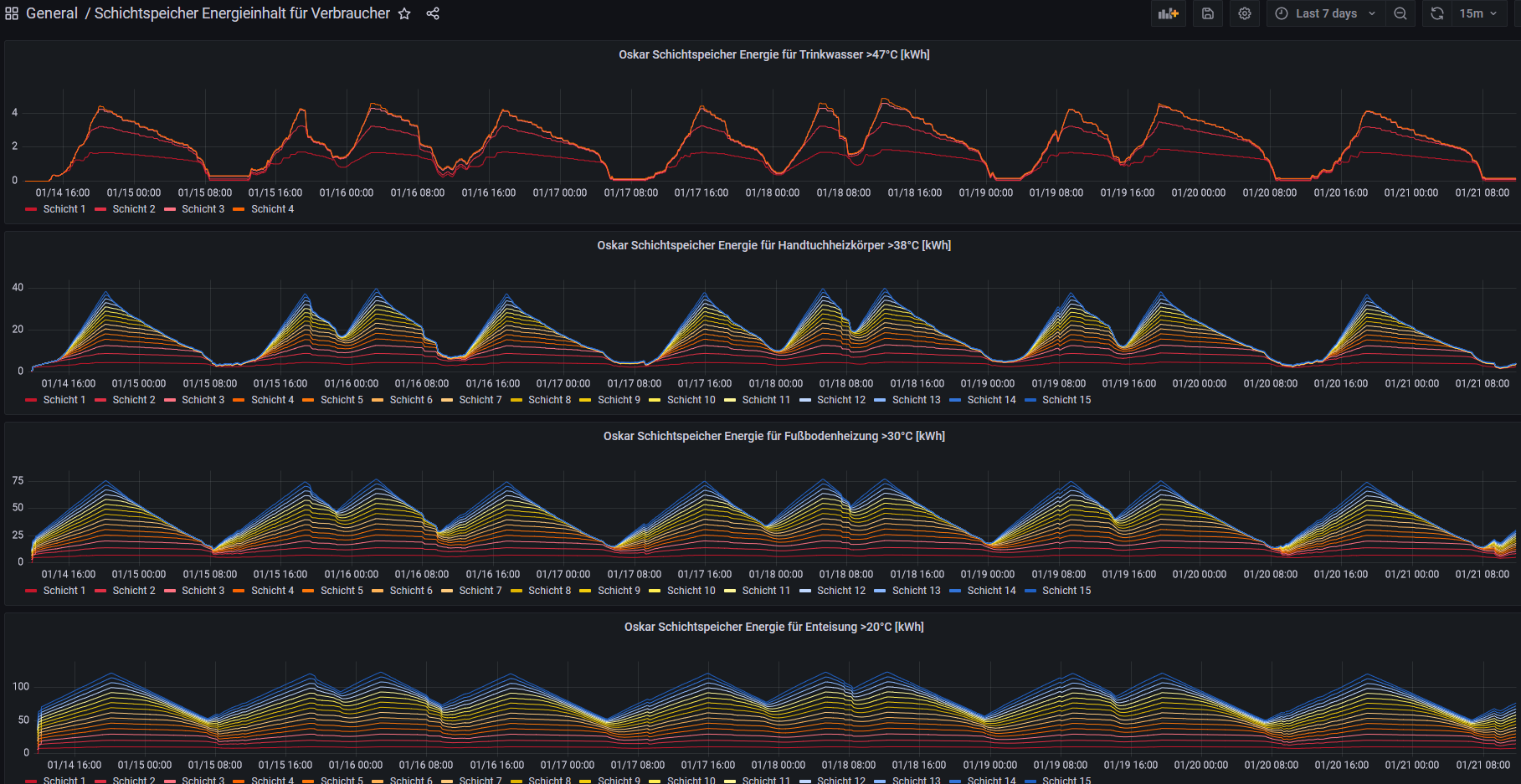Click y-axis value 4 in Trinkwasser chart

coord(14,112)
